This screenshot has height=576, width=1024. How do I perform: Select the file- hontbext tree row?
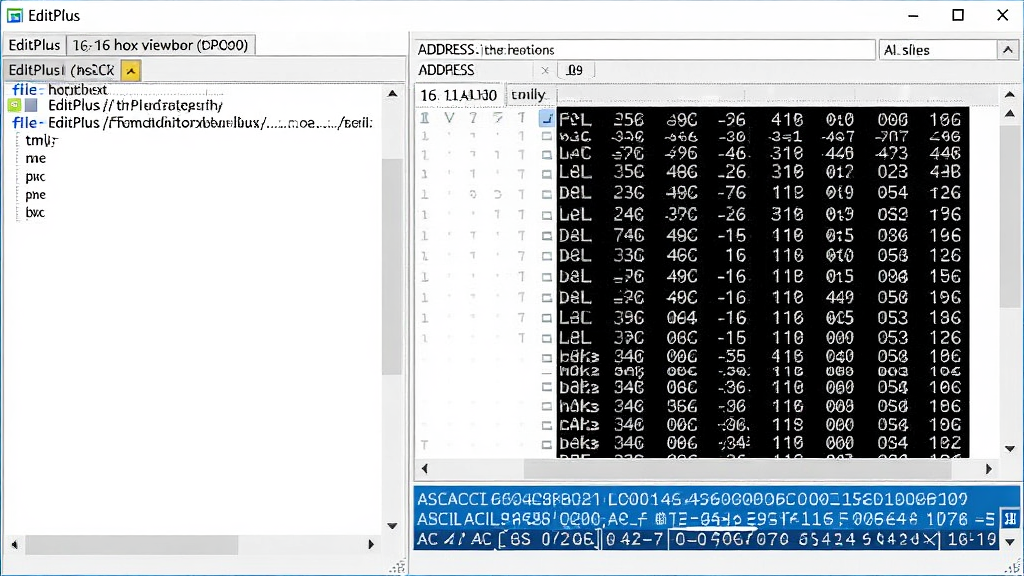point(59,89)
